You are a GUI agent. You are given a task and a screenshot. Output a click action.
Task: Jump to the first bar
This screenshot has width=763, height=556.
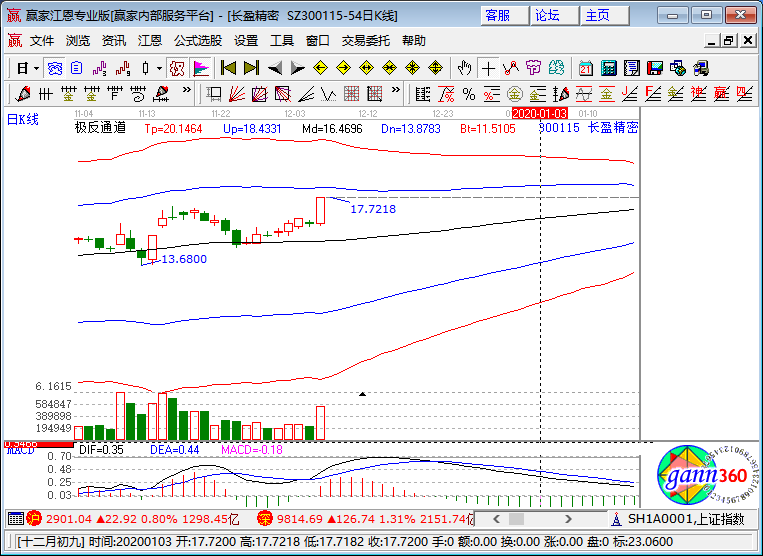point(228,68)
